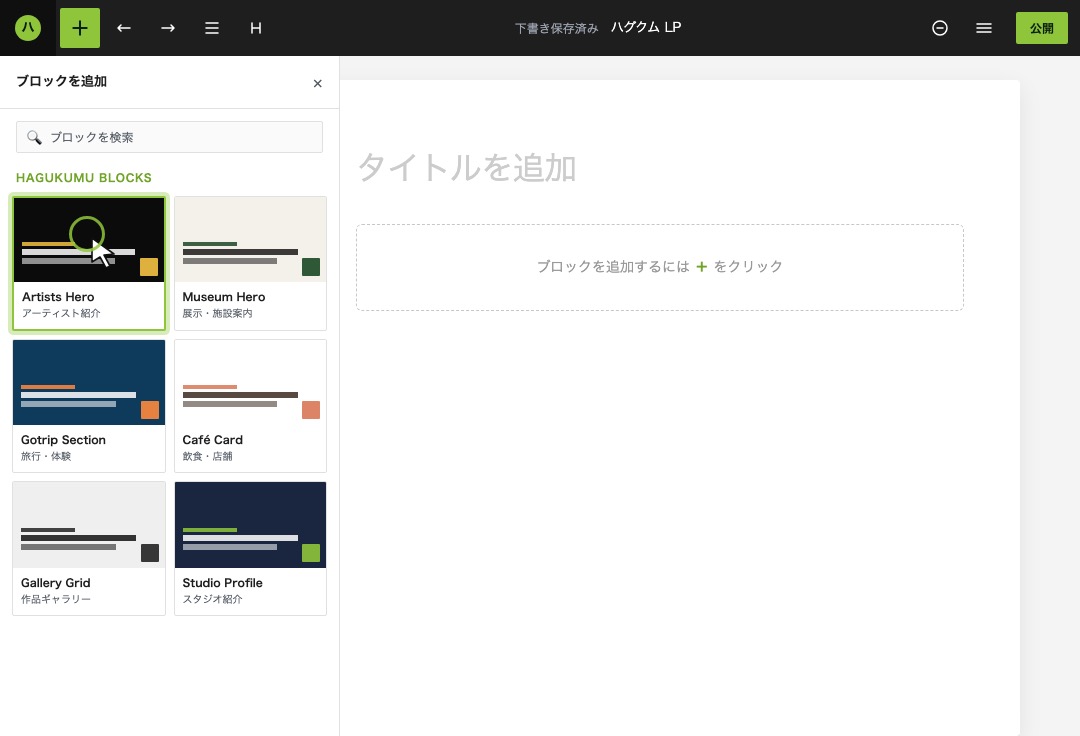The height and width of the screenshot is (736, 1080).
Task: Insert the Studio Profile block
Action: pos(251,548)
